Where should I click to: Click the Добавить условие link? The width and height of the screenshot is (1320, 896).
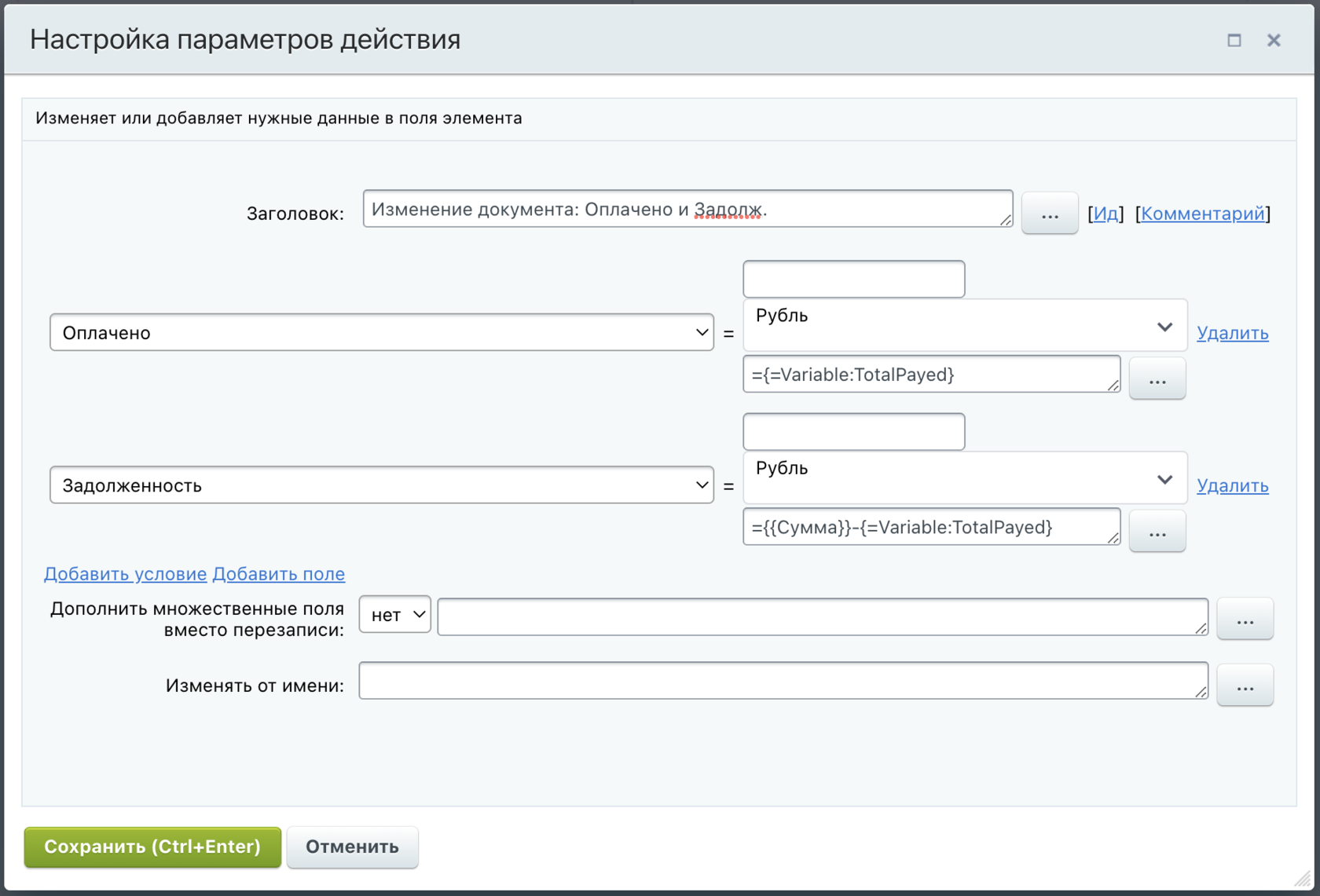(125, 574)
